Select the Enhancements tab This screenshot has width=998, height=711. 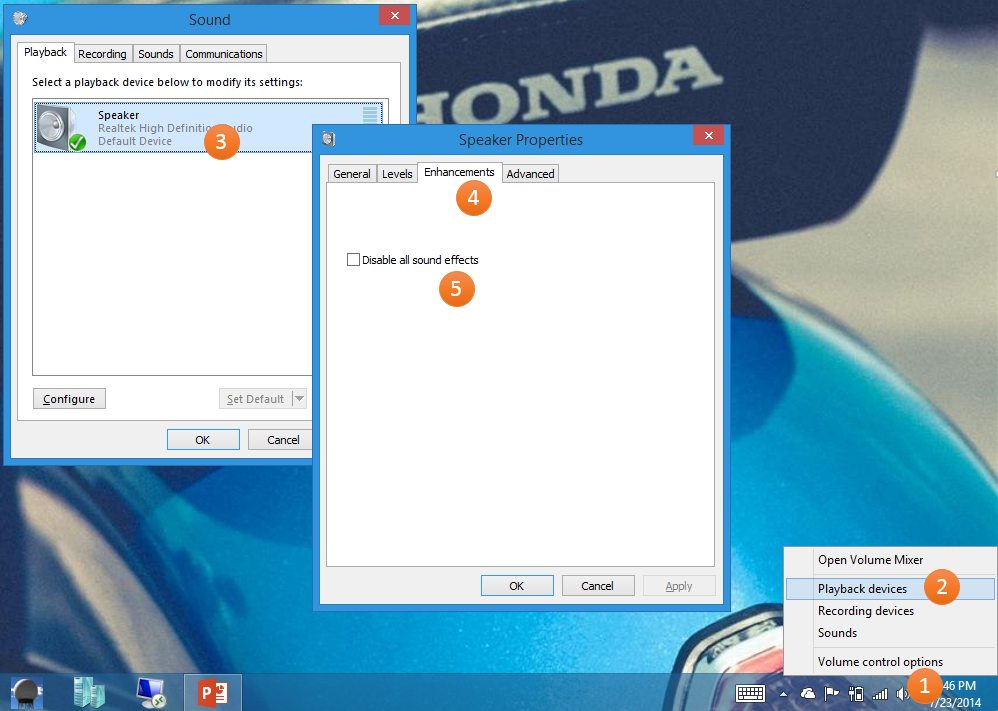[x=460, y=172]
